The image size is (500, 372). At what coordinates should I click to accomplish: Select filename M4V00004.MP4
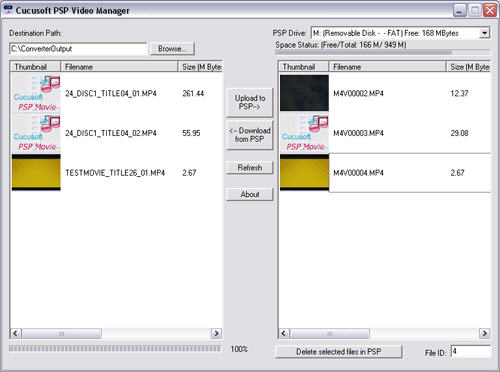click(358, 173)
